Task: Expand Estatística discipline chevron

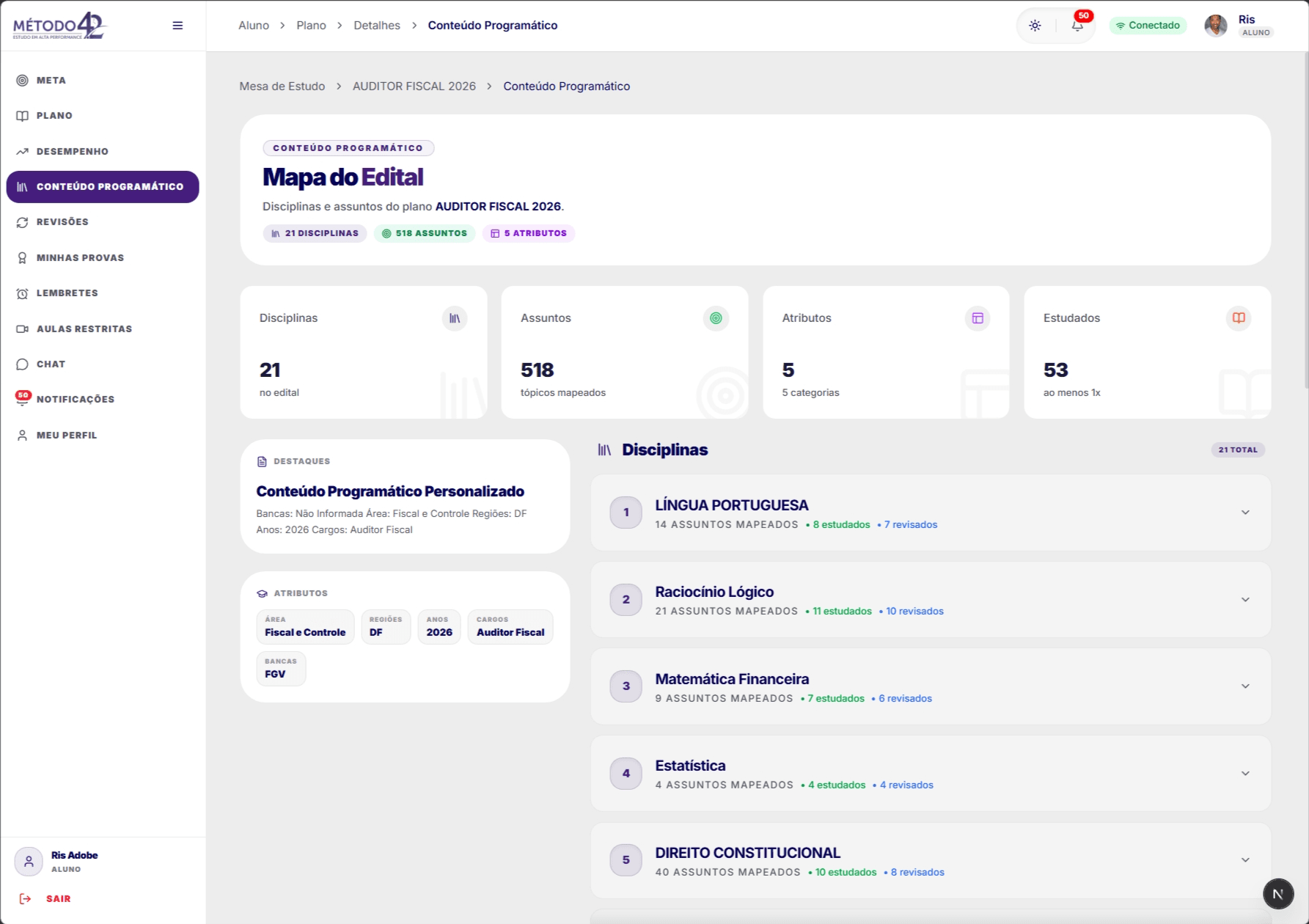Action: [x=1245, y=774]
